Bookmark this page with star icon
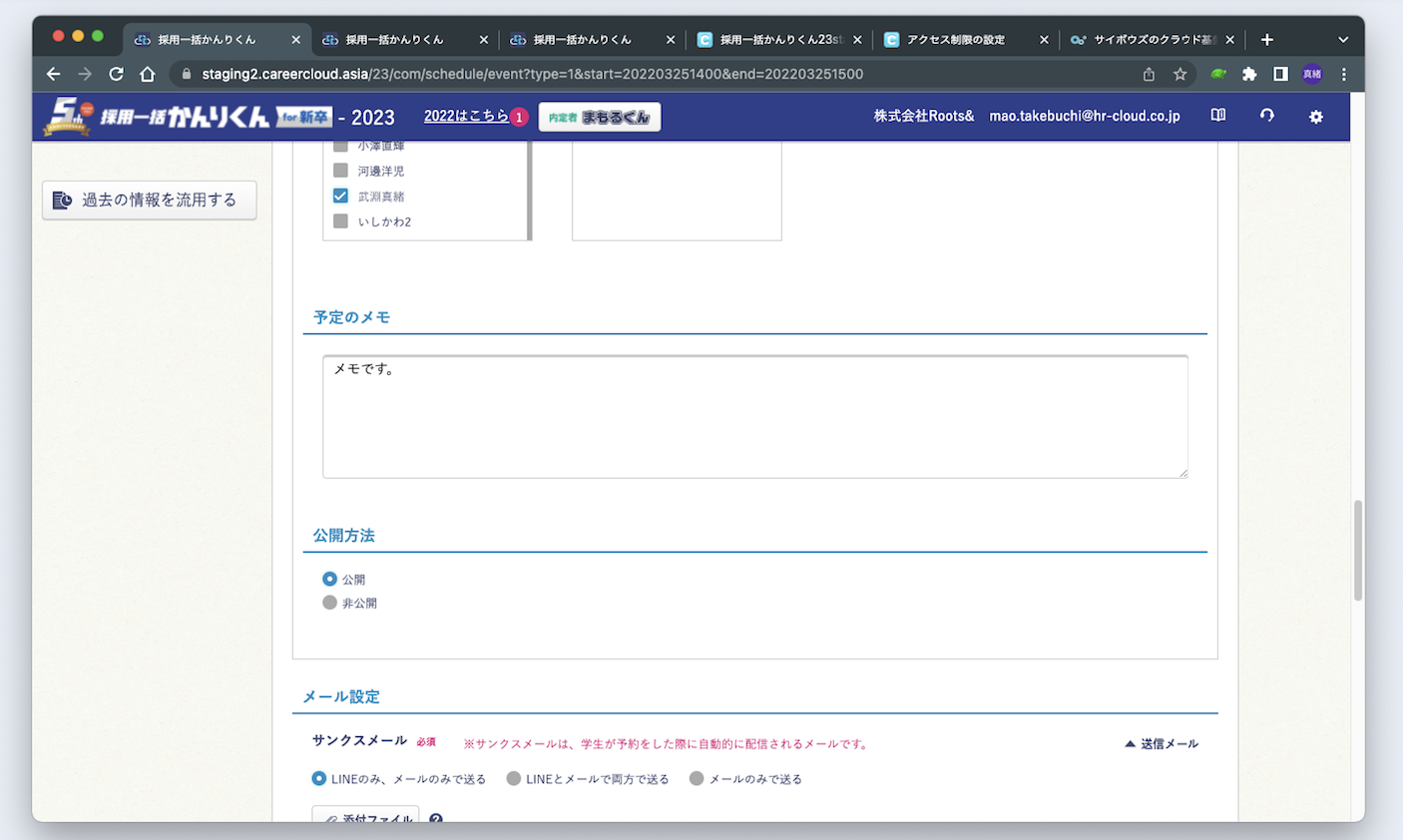The height and width of the screenshot is (840, 1403). tap(1179, 74)
